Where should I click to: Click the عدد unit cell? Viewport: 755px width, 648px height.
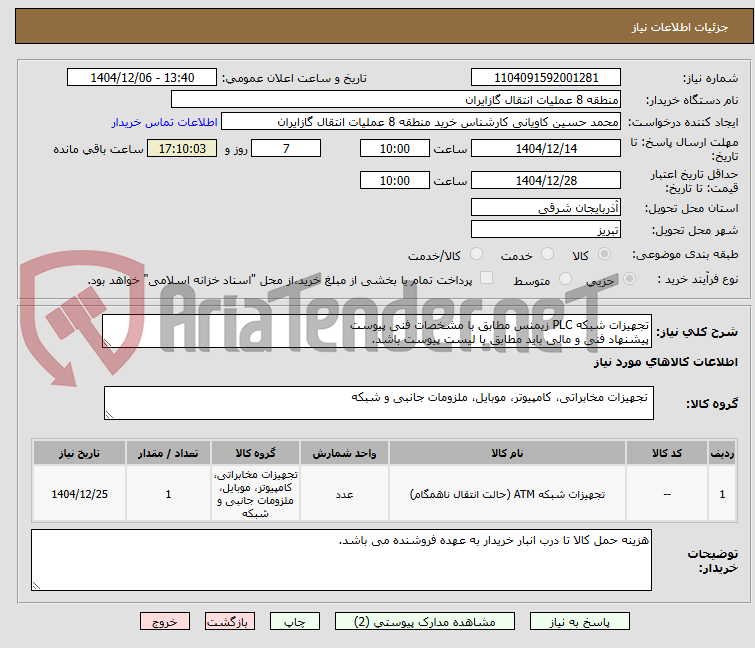pyautogui.click(x=344, y=494)
